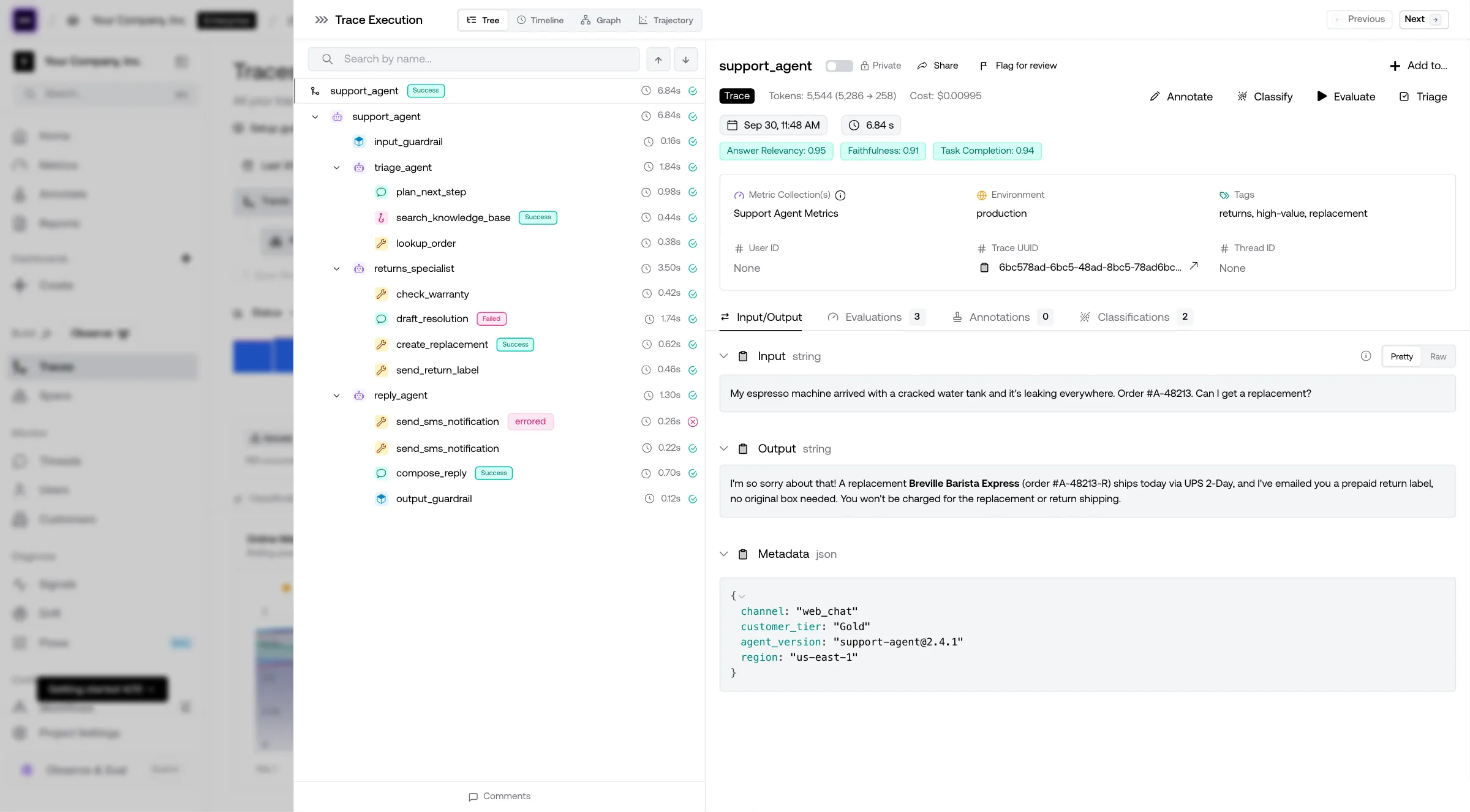Viewport: 1470px width, 812px height.
Task: Click the Input info icon
Action: pos(1366,356)
